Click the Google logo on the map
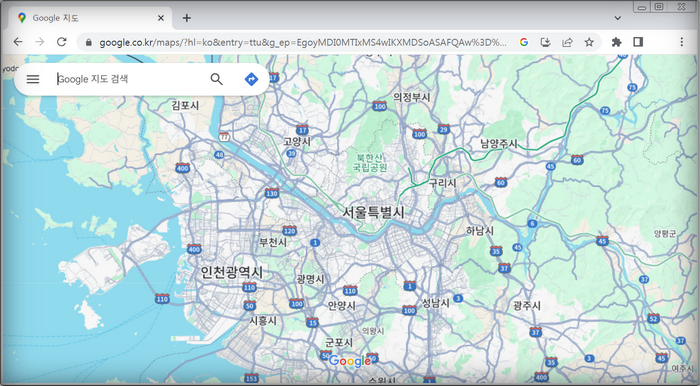Viewport: 700px width, 386px height. click(350, 361)
